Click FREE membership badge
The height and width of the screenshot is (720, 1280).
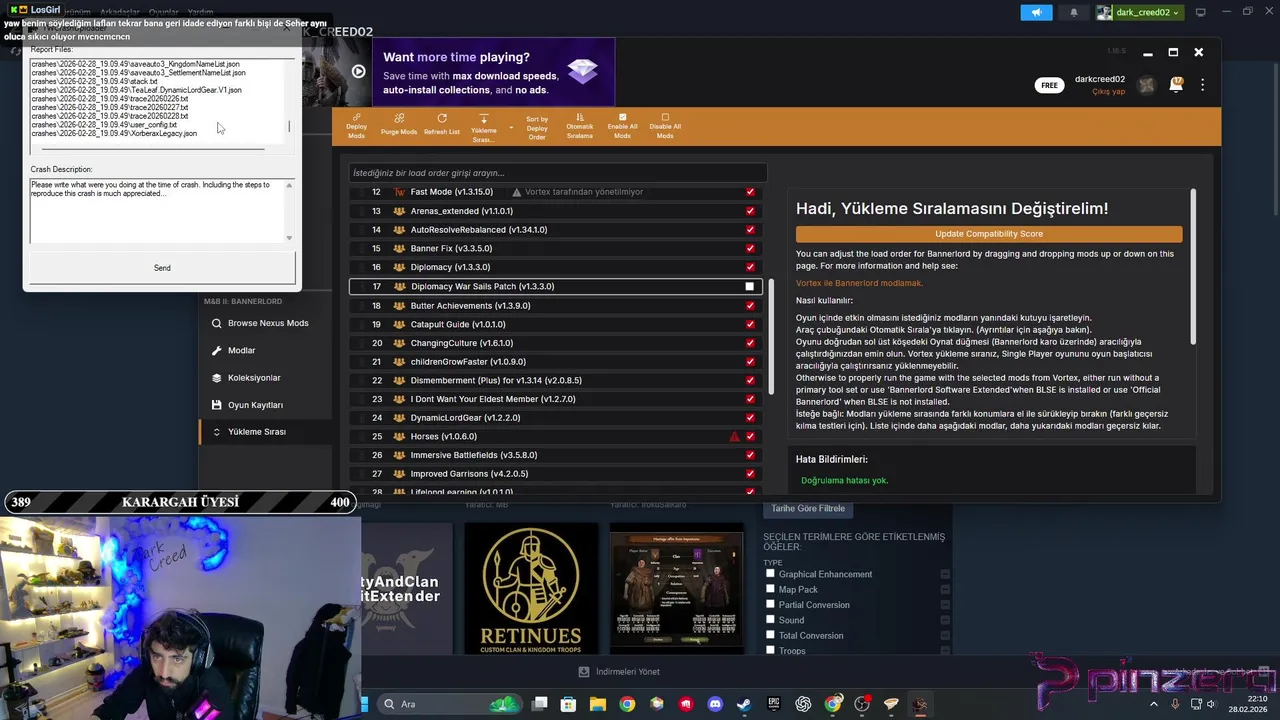1049,85
